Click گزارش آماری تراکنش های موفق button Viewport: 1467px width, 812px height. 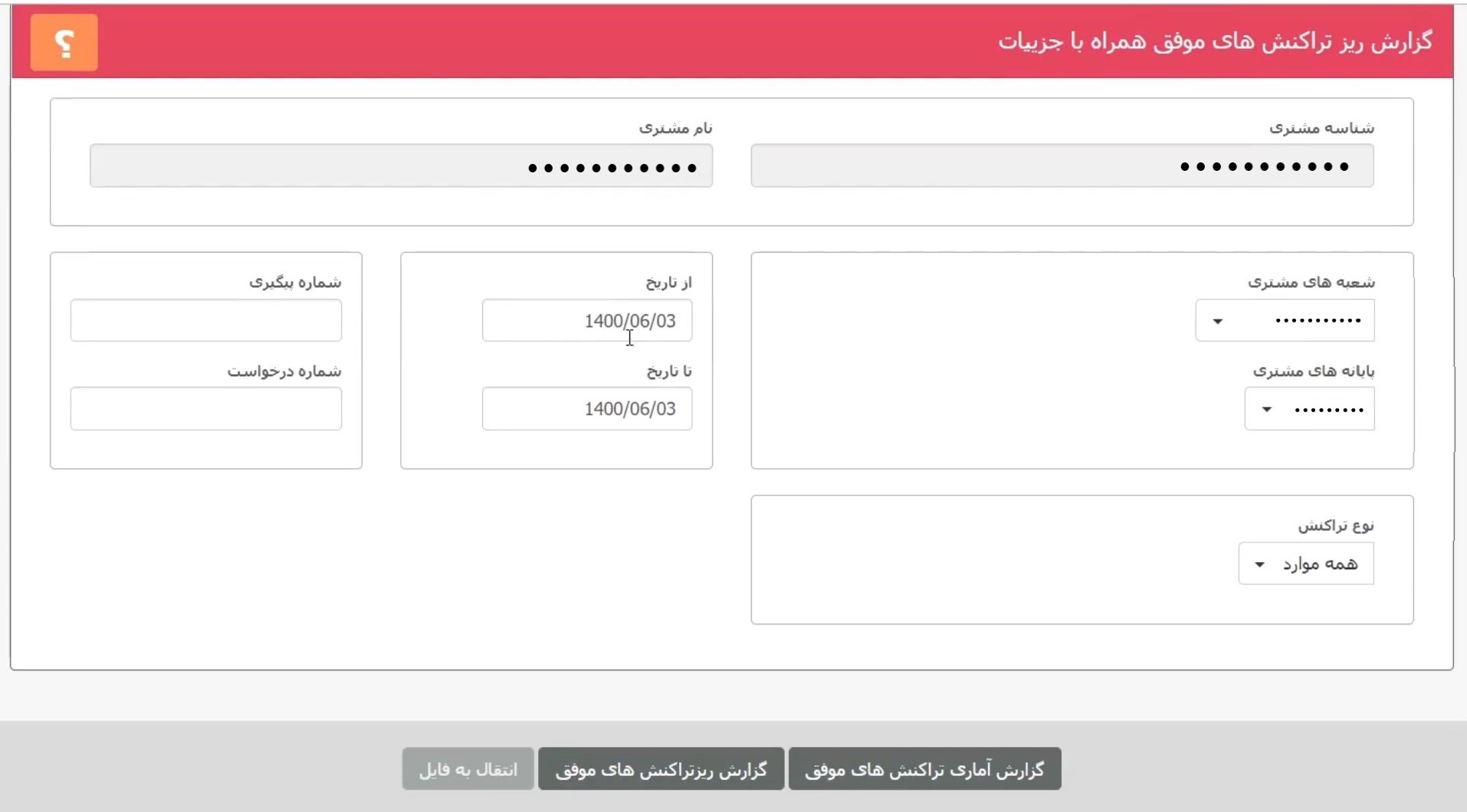925,769
